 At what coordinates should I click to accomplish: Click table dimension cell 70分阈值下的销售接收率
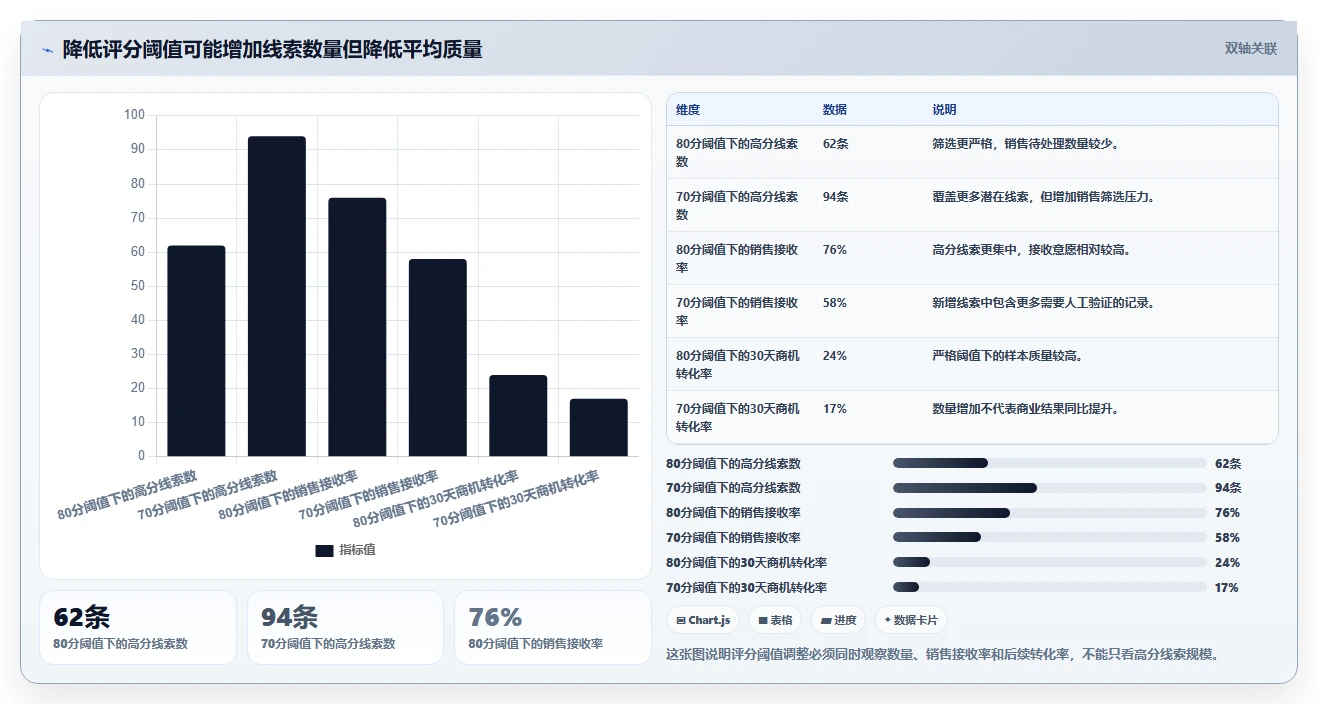pyautogui.click(x=738, y=311)
